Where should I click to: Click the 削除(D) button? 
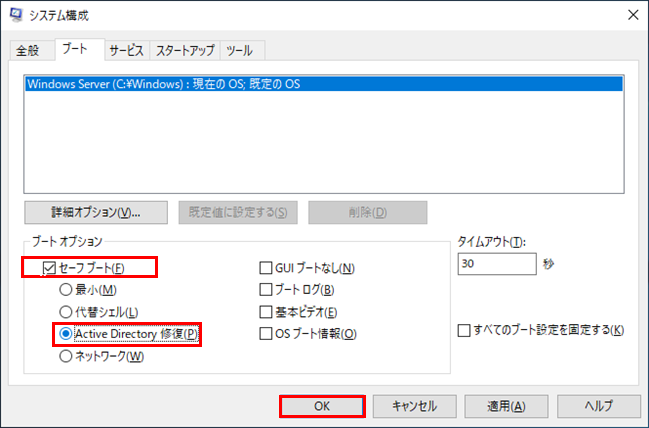(368, 212)
